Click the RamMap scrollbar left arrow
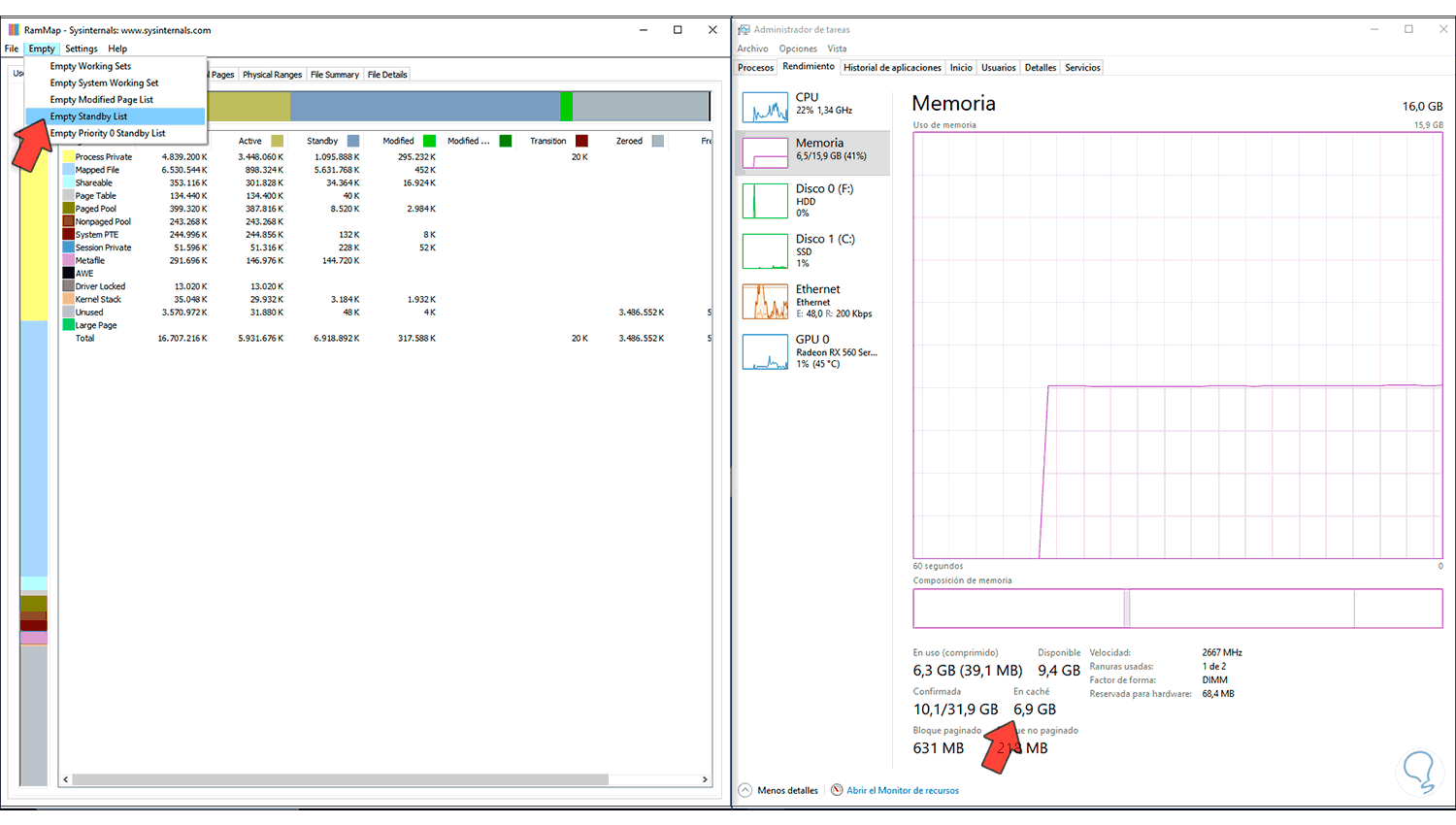Viewport: 1456px width, 825px height. point(66,779)
